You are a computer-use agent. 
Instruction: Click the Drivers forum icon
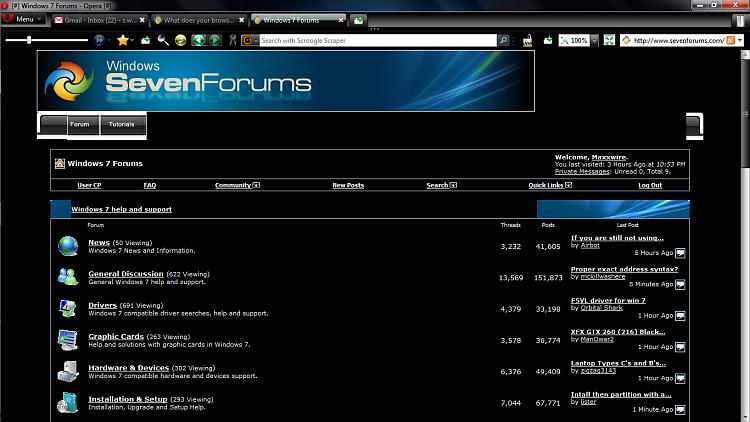tap(68, 309)
